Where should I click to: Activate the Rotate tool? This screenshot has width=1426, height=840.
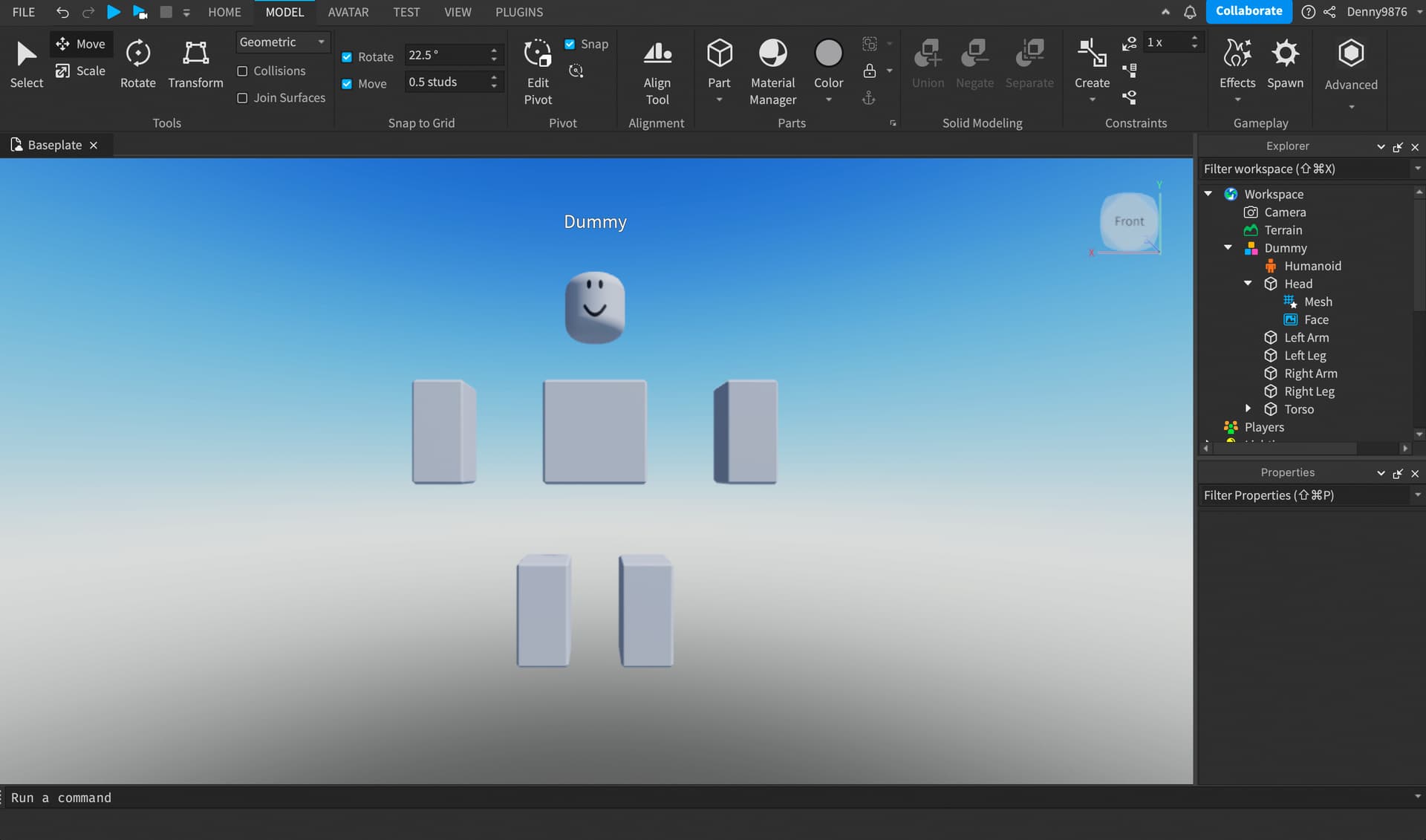point(138,63)
